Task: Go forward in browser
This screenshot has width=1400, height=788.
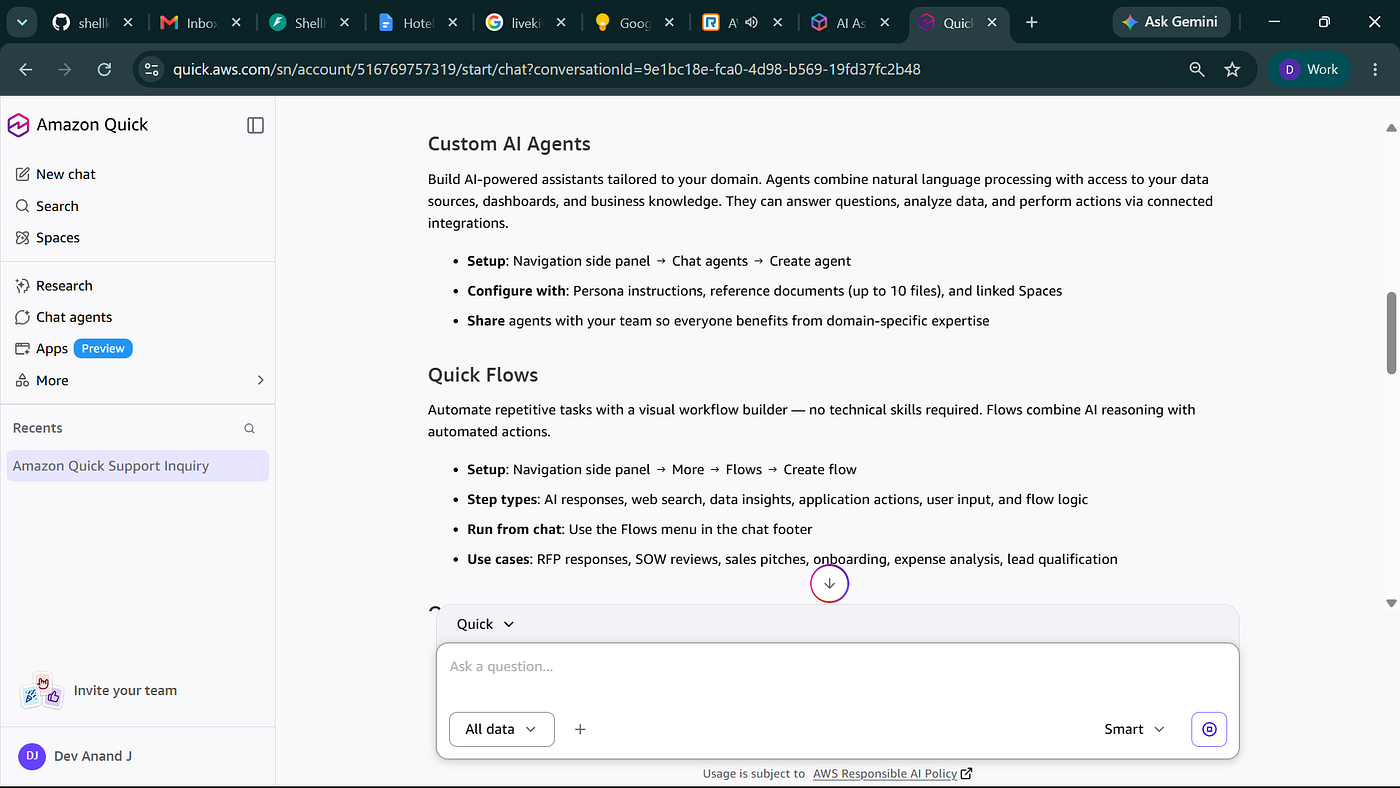Action: (65, 69)
